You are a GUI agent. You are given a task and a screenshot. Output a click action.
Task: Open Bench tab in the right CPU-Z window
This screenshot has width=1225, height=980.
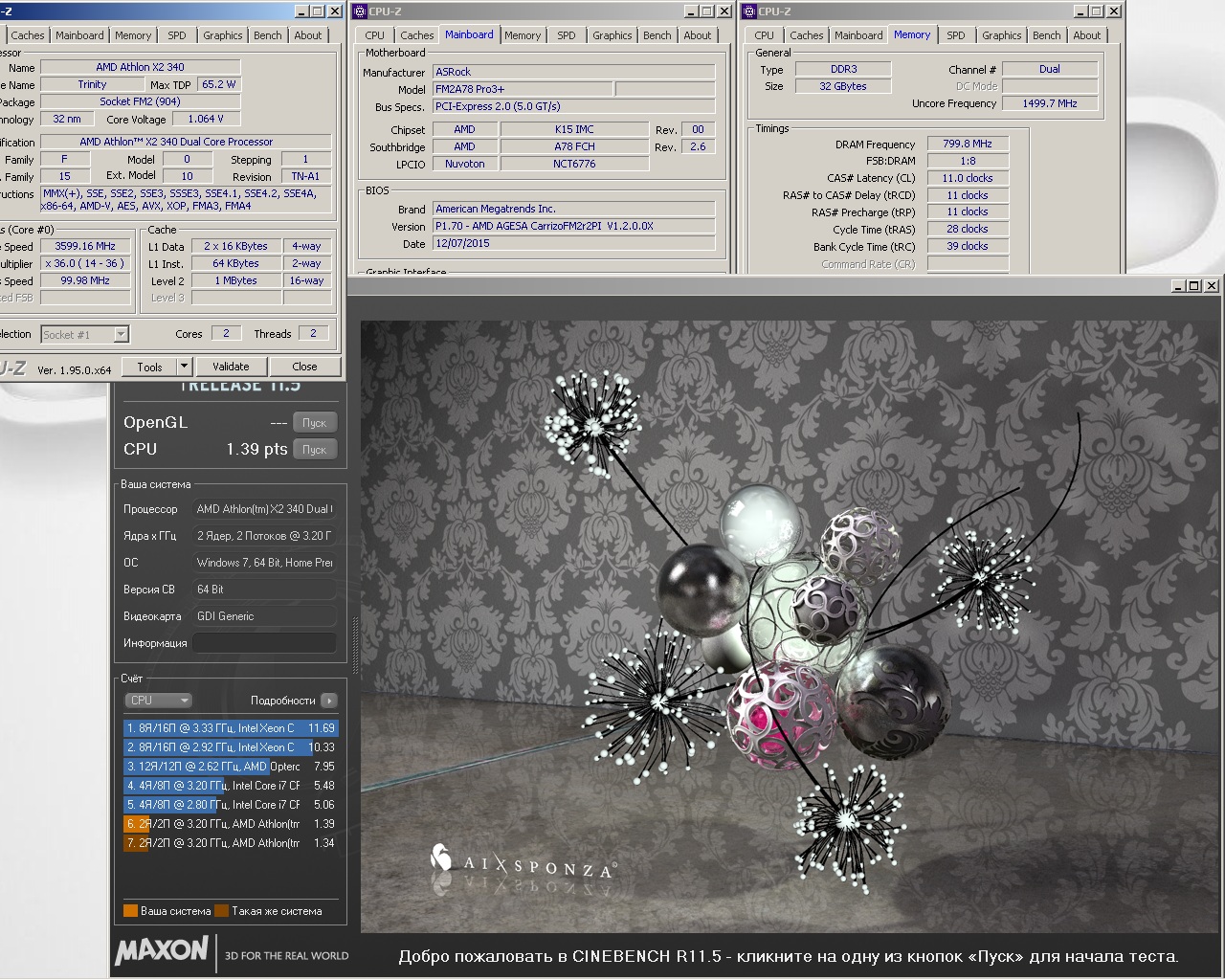[x=1047, y=35]
